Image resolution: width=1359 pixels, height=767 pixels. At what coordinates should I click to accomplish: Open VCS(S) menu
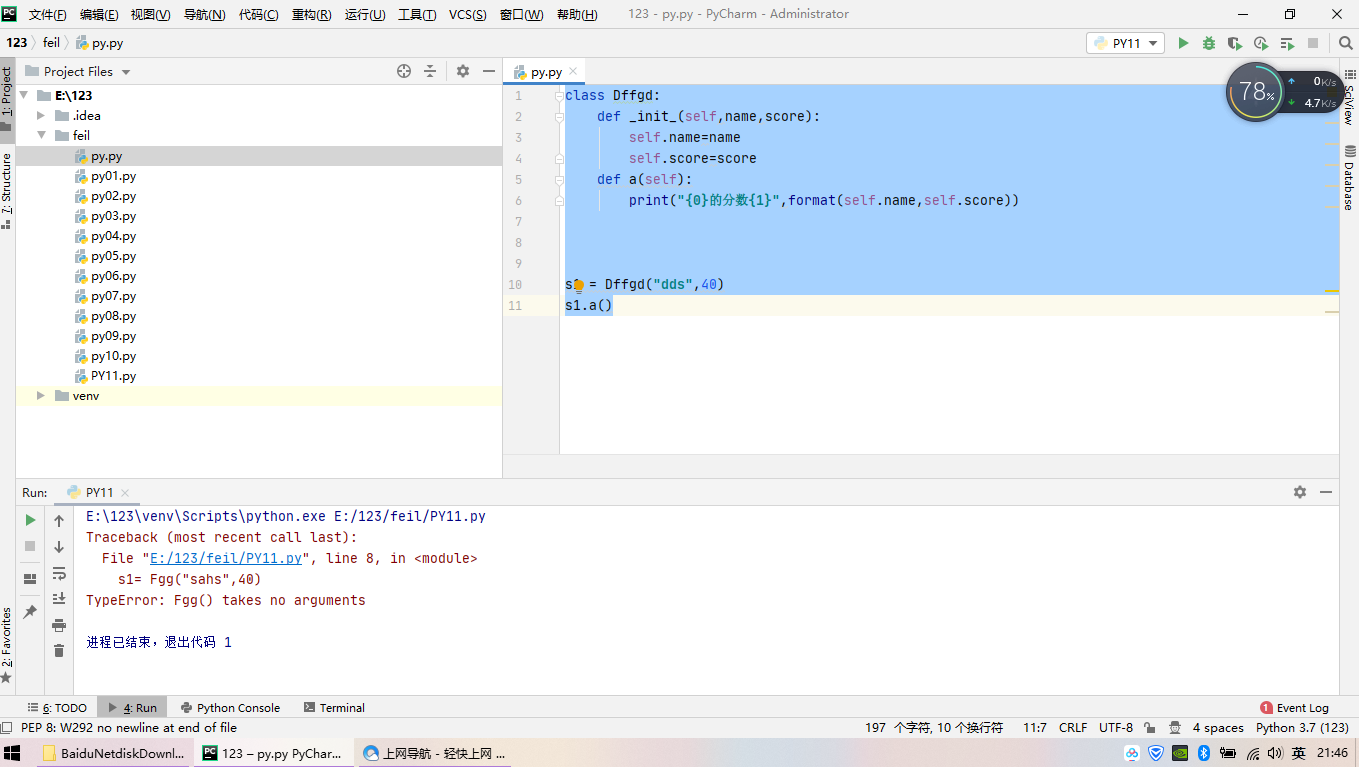468,14
